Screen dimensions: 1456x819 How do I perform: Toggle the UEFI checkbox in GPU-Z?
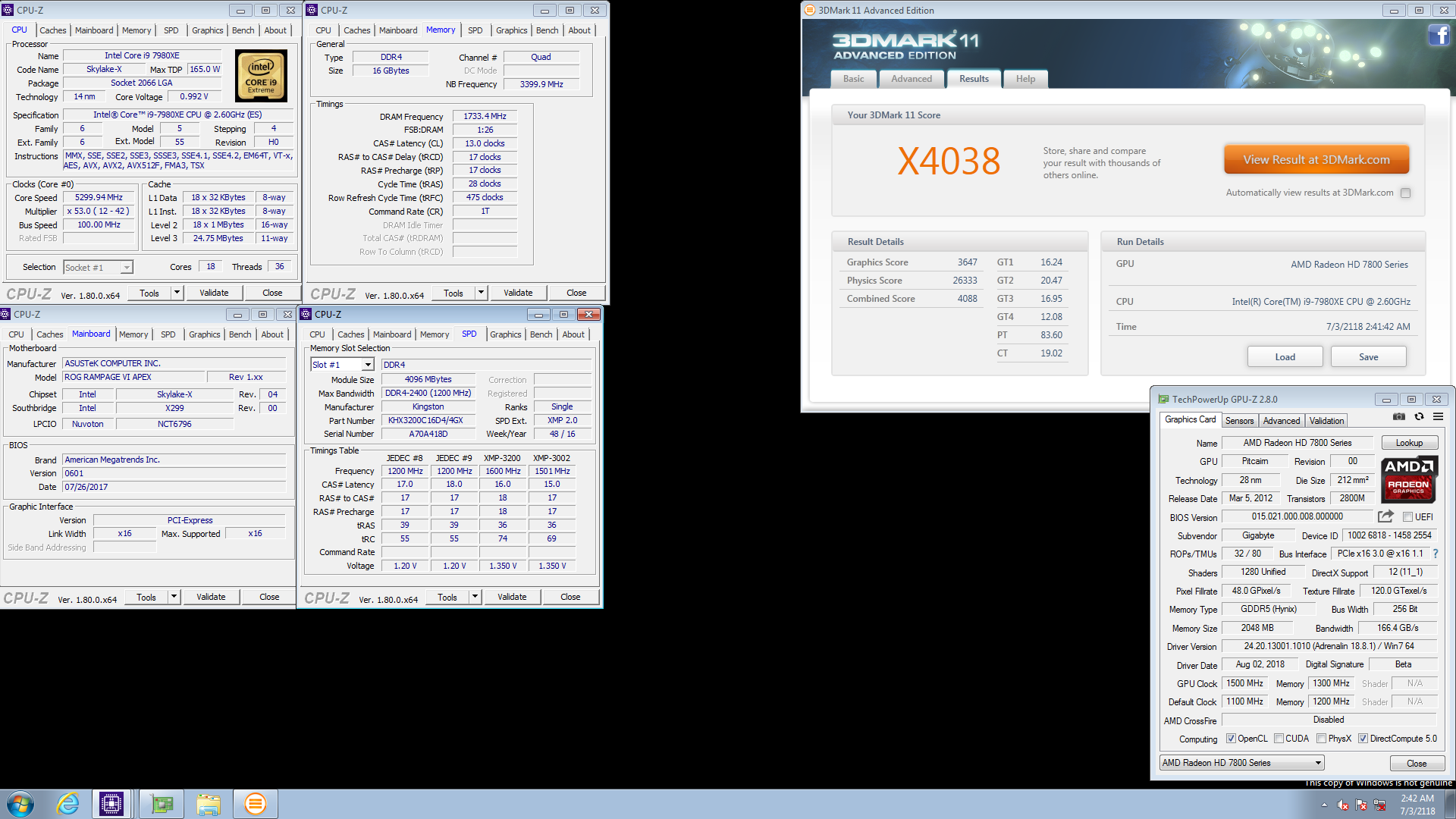1407,517
